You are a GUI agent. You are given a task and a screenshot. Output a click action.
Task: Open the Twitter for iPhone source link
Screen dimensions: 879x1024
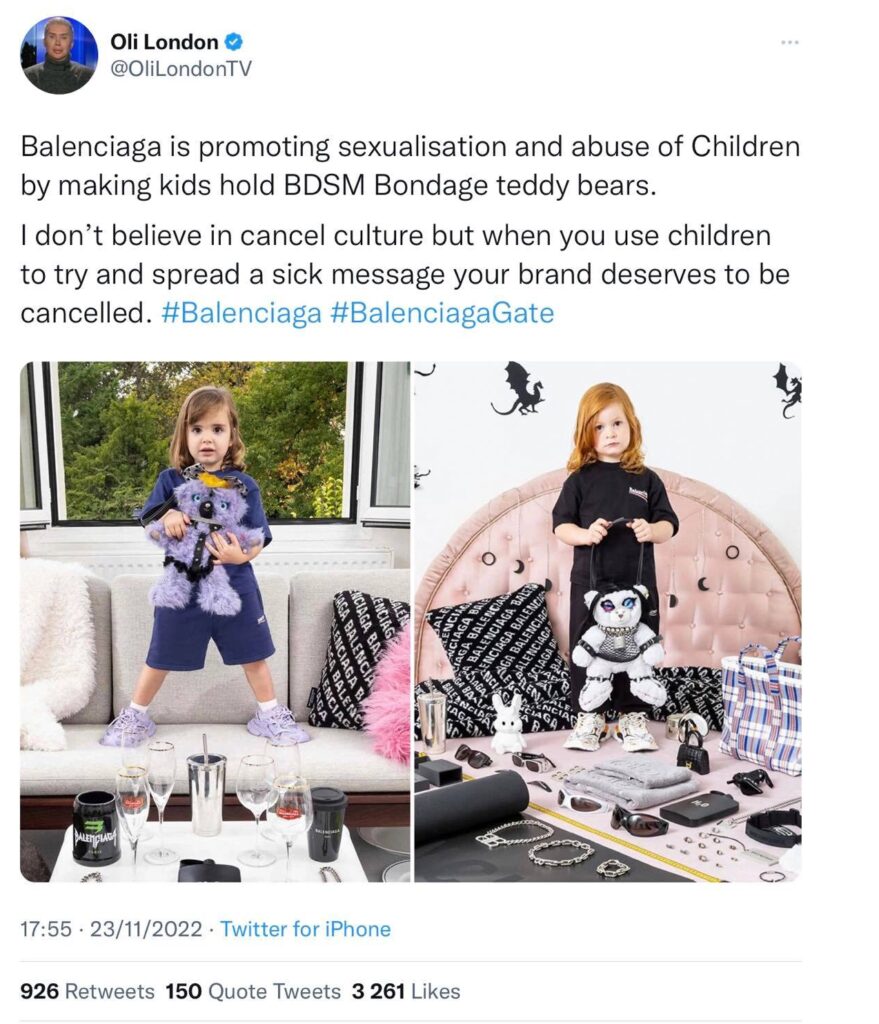306,929
